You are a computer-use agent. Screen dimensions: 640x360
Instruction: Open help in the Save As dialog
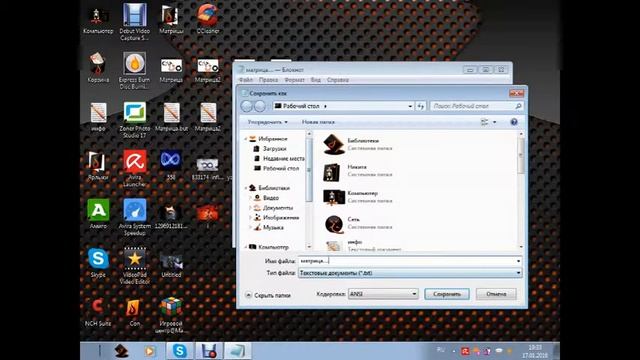(x=514, y=122)
